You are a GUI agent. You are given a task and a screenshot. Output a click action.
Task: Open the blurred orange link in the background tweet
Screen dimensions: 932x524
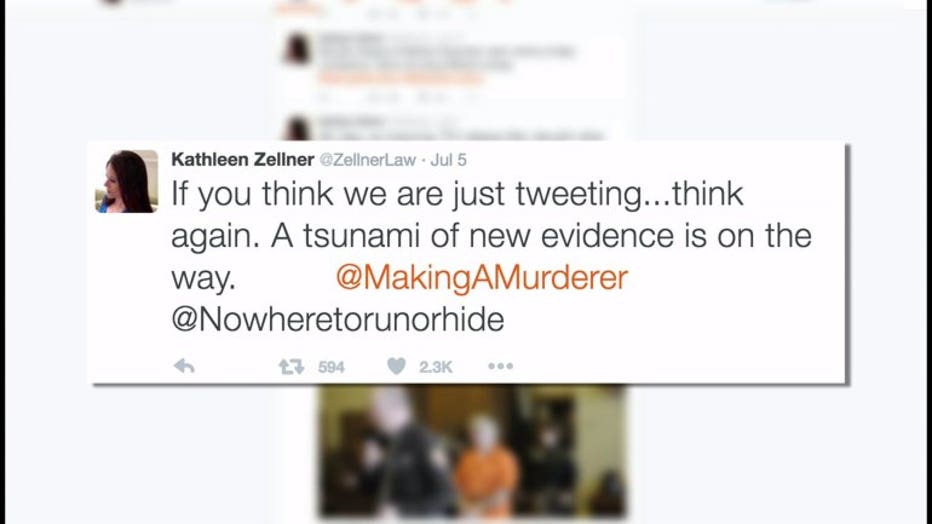click(399, 78)
